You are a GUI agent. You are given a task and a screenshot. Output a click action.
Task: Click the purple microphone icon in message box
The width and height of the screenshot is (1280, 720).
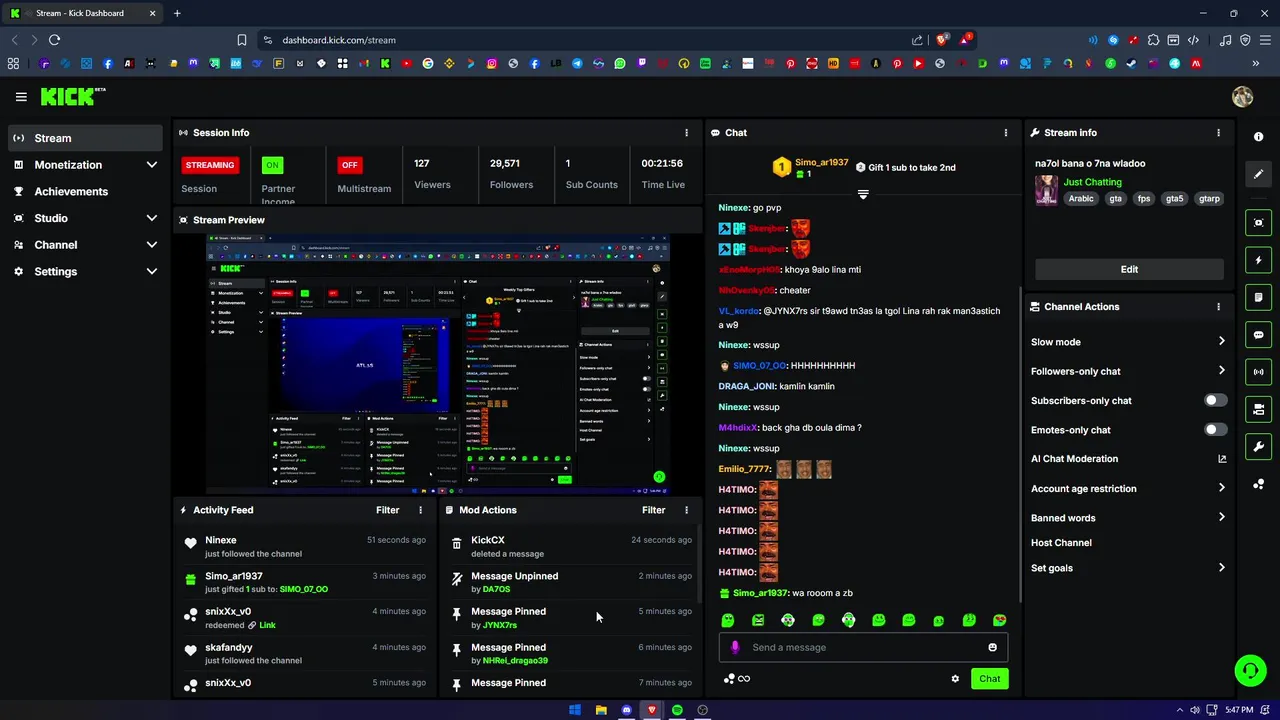pyautogui.click(x=735, y=647)
